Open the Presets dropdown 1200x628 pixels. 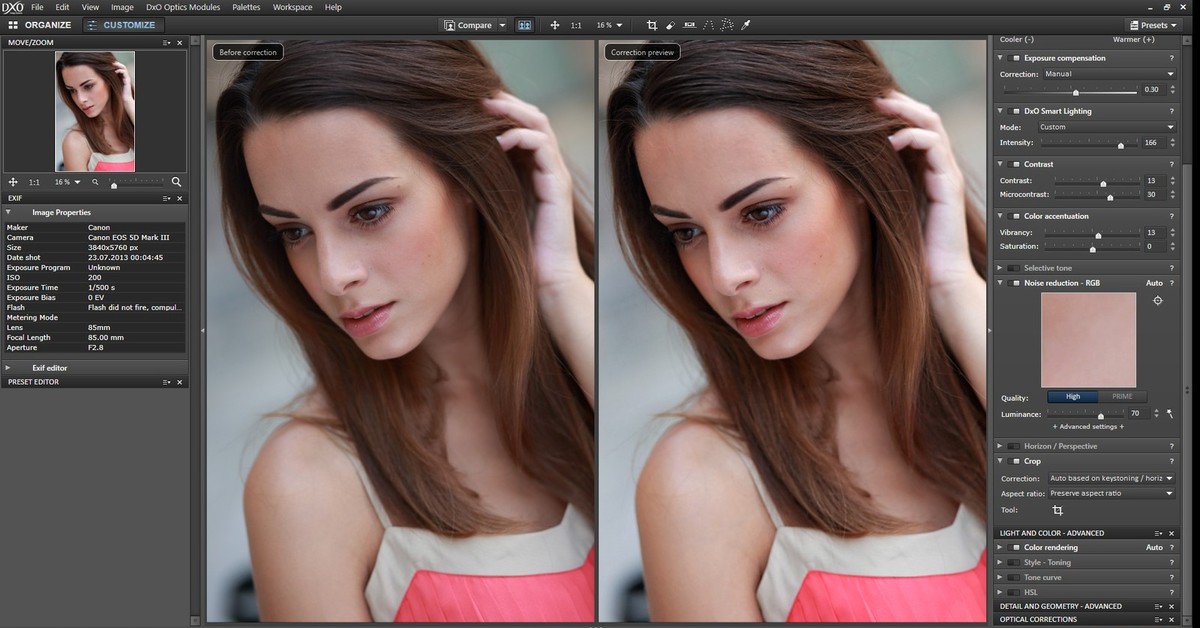[1154, 25]
